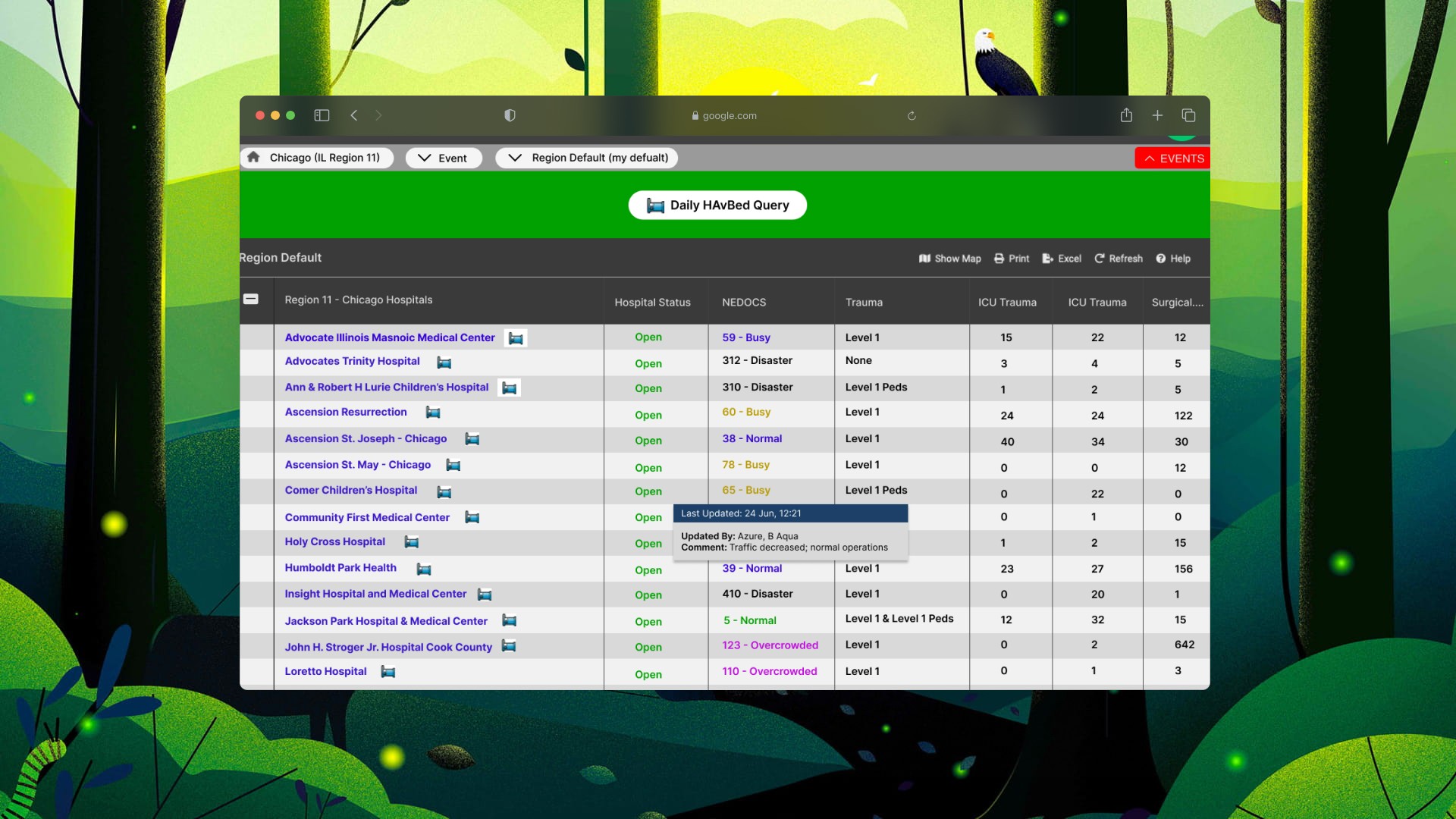Open Ann & Robert H Lurie Children's link

[387, 387]
